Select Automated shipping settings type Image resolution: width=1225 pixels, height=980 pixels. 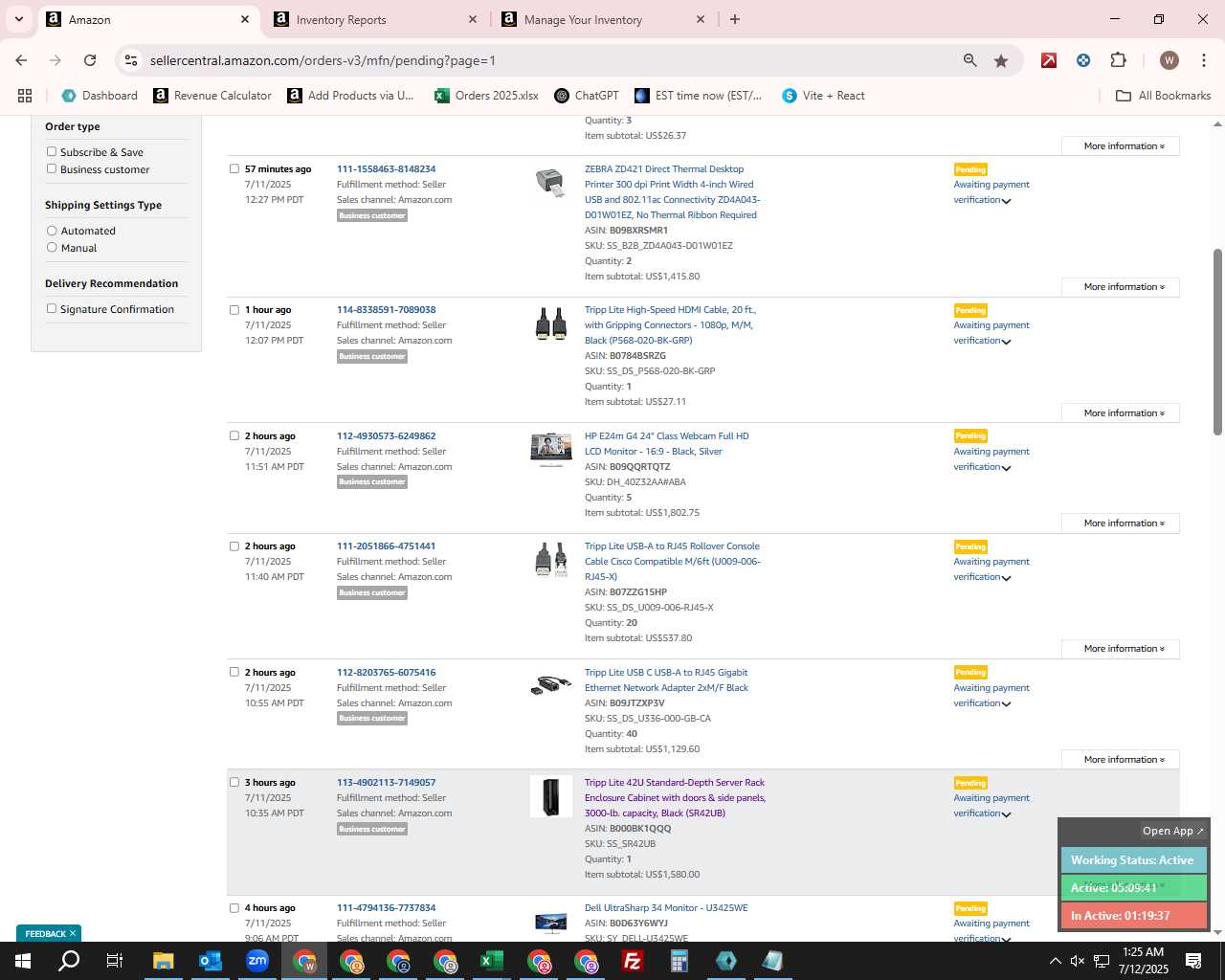pos(52,231)
